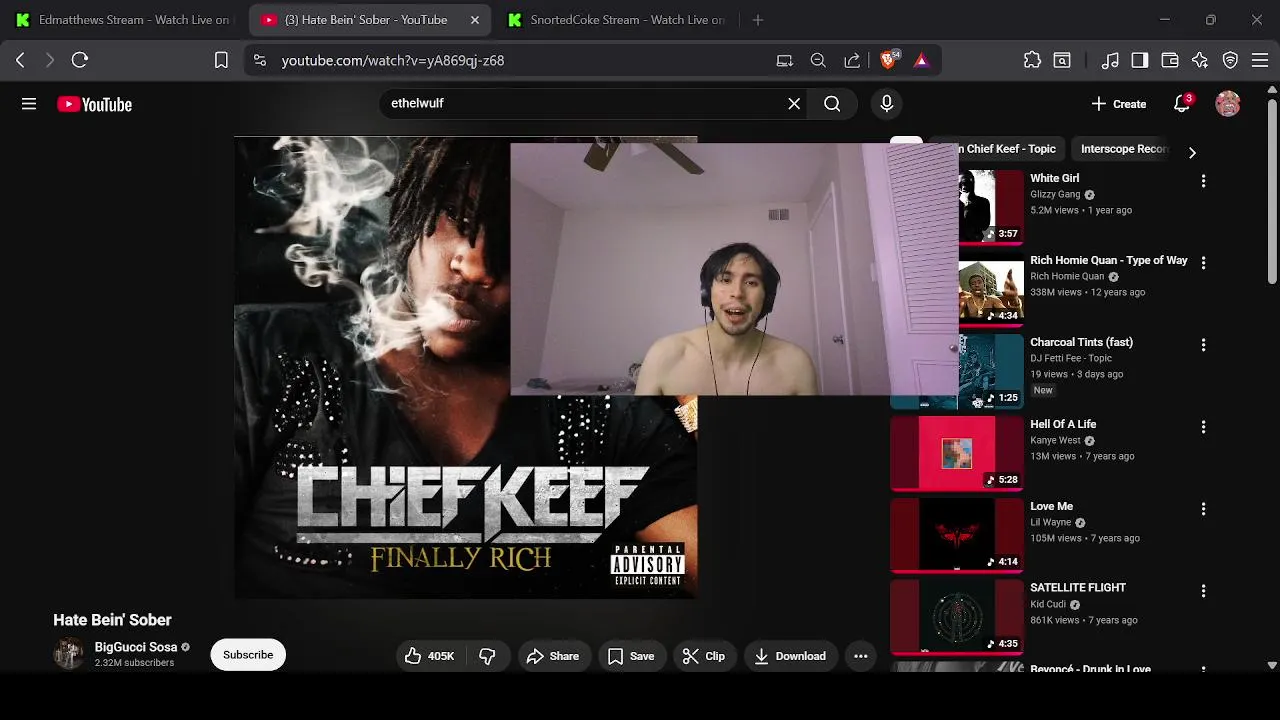Image resolution: width=1280 pixels, height=720 pixels.
Task: Open Brave Shields lion icon
Action: (888, 60)
